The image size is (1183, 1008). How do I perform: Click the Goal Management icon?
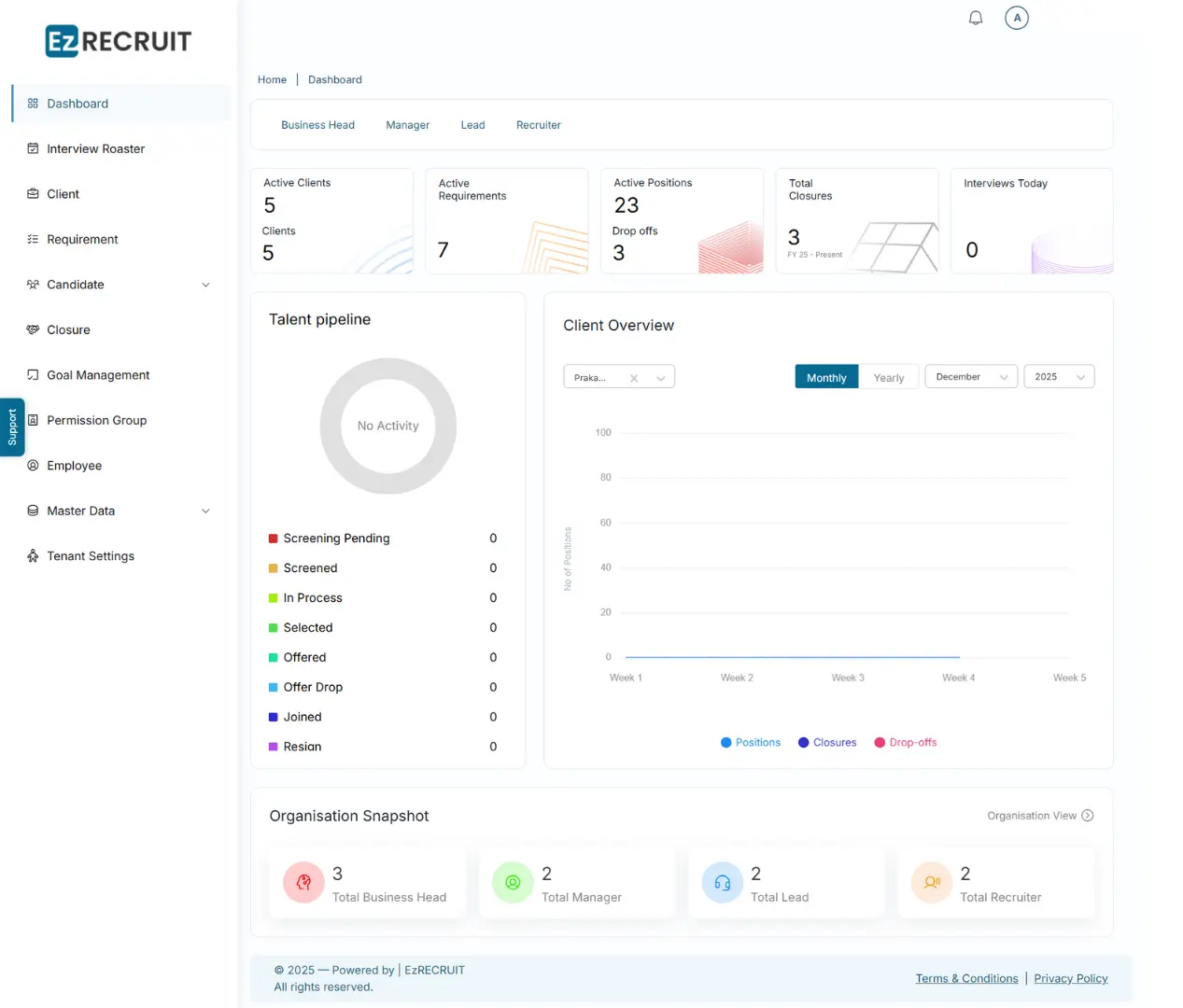coord(33,375)
